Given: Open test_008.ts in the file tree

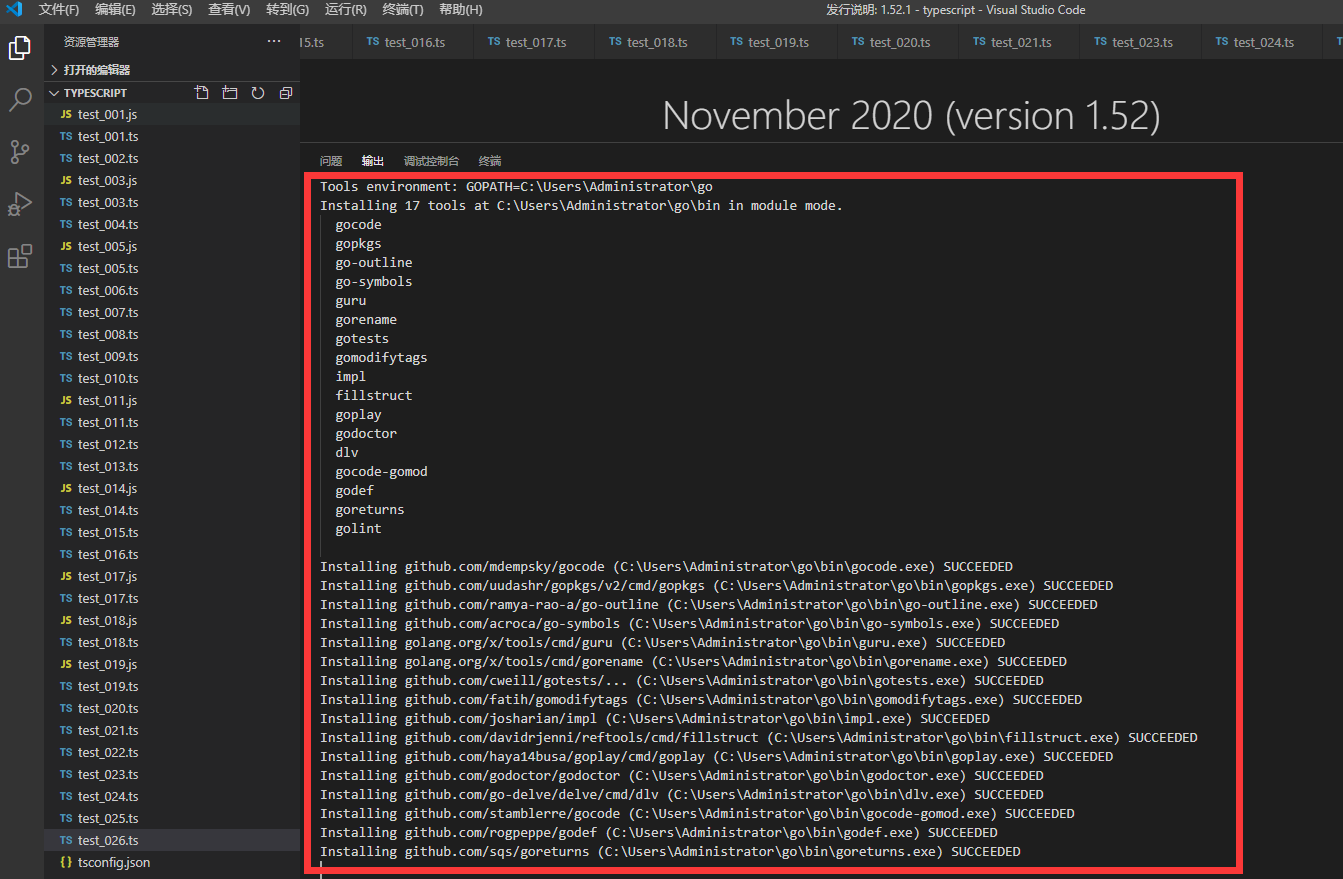Looking at the screenshot, I should 172,334.
